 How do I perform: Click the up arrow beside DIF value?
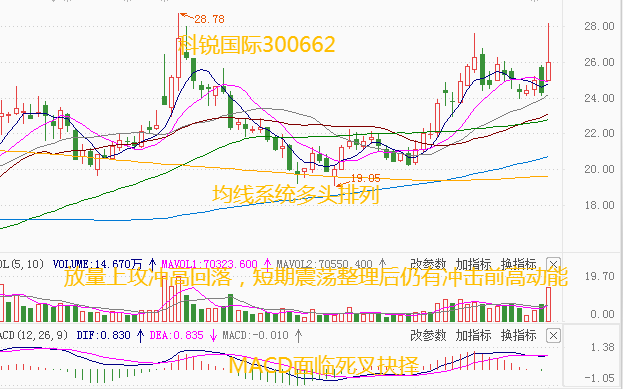pyautogui.click(x=140, y=335)
